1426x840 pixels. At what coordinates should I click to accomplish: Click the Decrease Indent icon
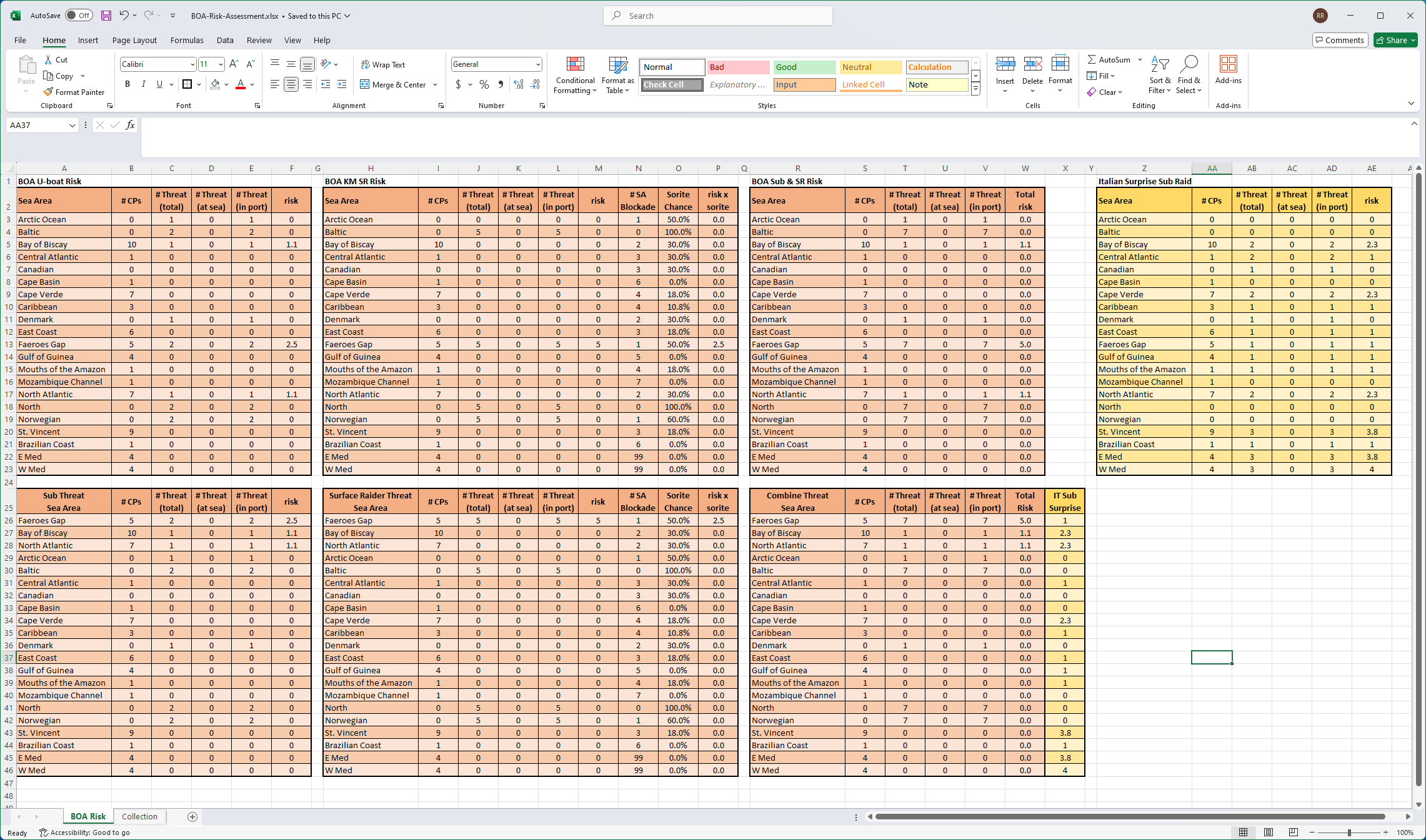pyautogui.click(x=326, y=84)
